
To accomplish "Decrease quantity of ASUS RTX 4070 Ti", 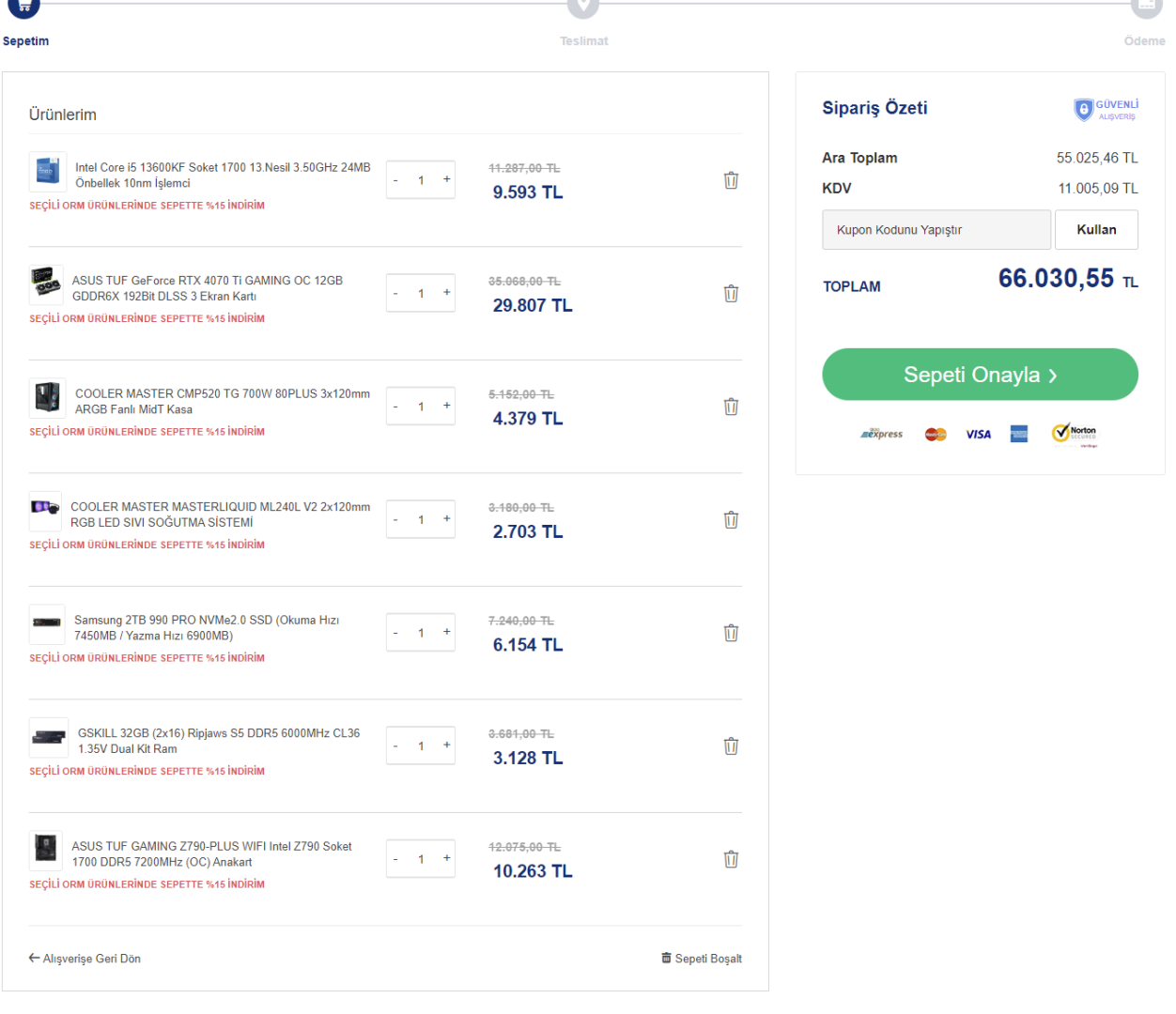I will (395, 294).
